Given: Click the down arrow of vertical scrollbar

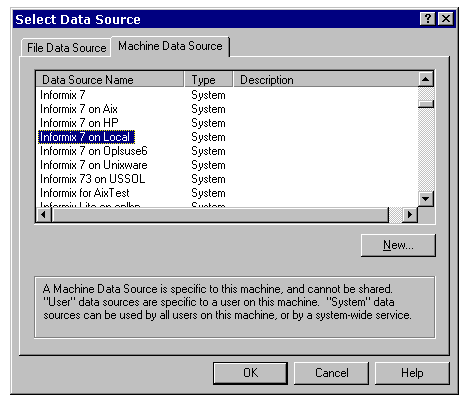Looking at the screenshot, I should pos(426,199).
